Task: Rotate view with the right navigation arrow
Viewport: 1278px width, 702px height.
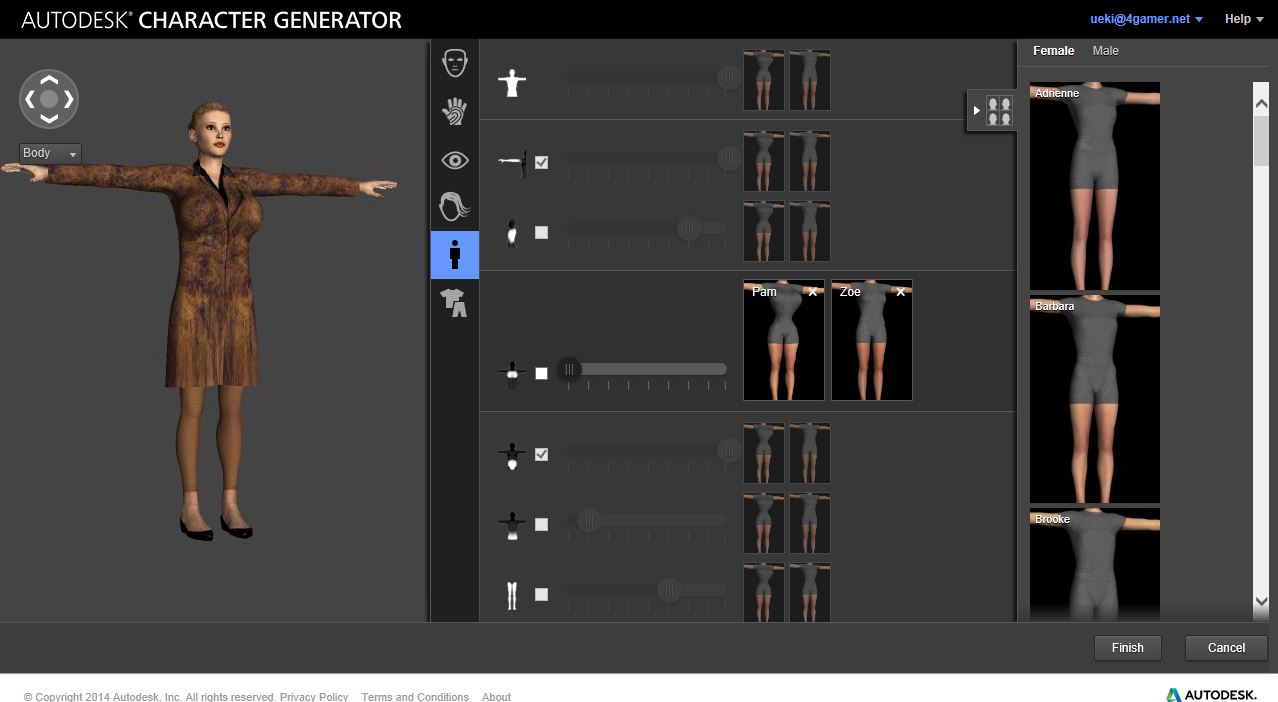Action: point(69,99)
